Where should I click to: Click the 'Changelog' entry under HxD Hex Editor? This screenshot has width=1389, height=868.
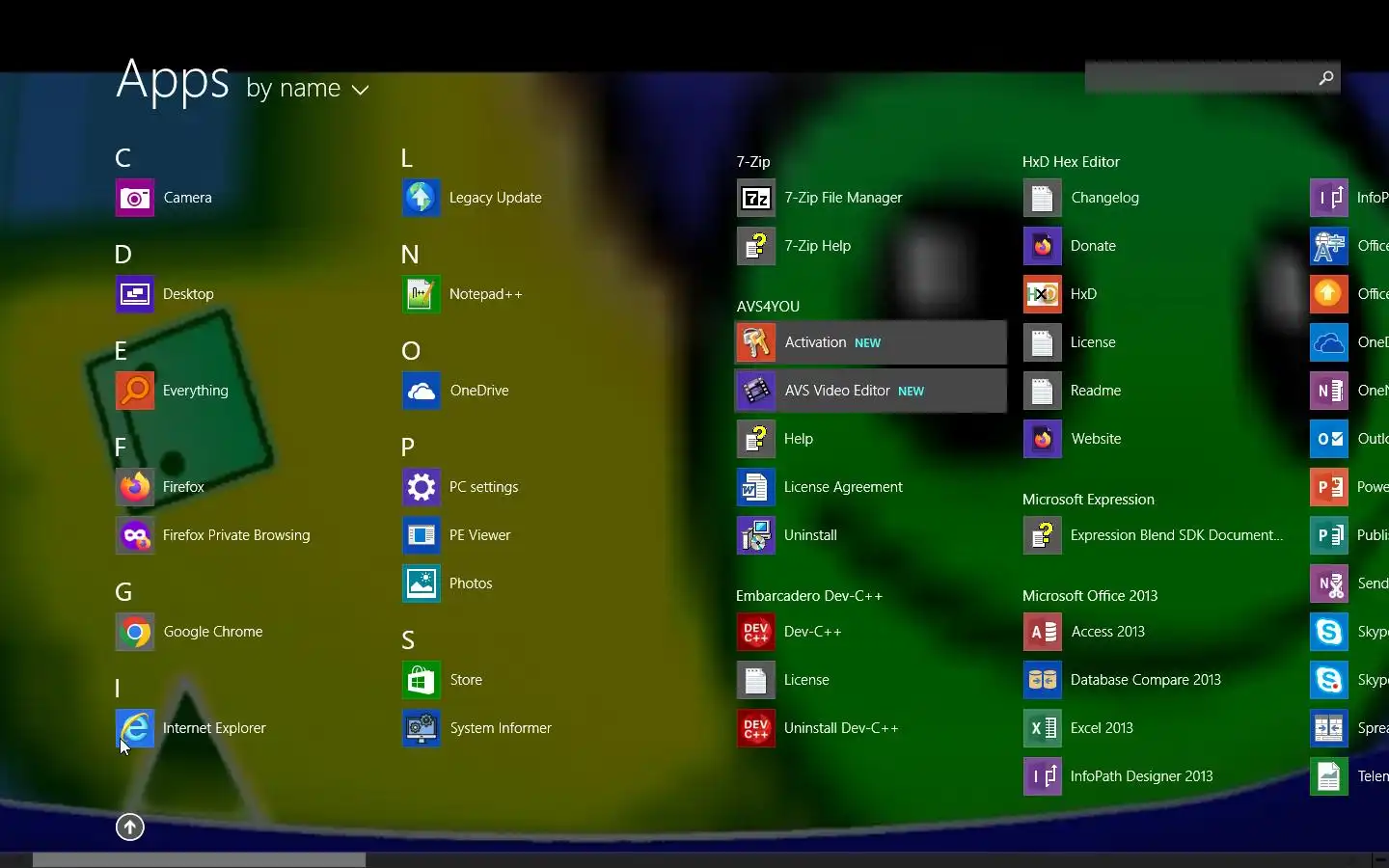[x=1105, y=198]
